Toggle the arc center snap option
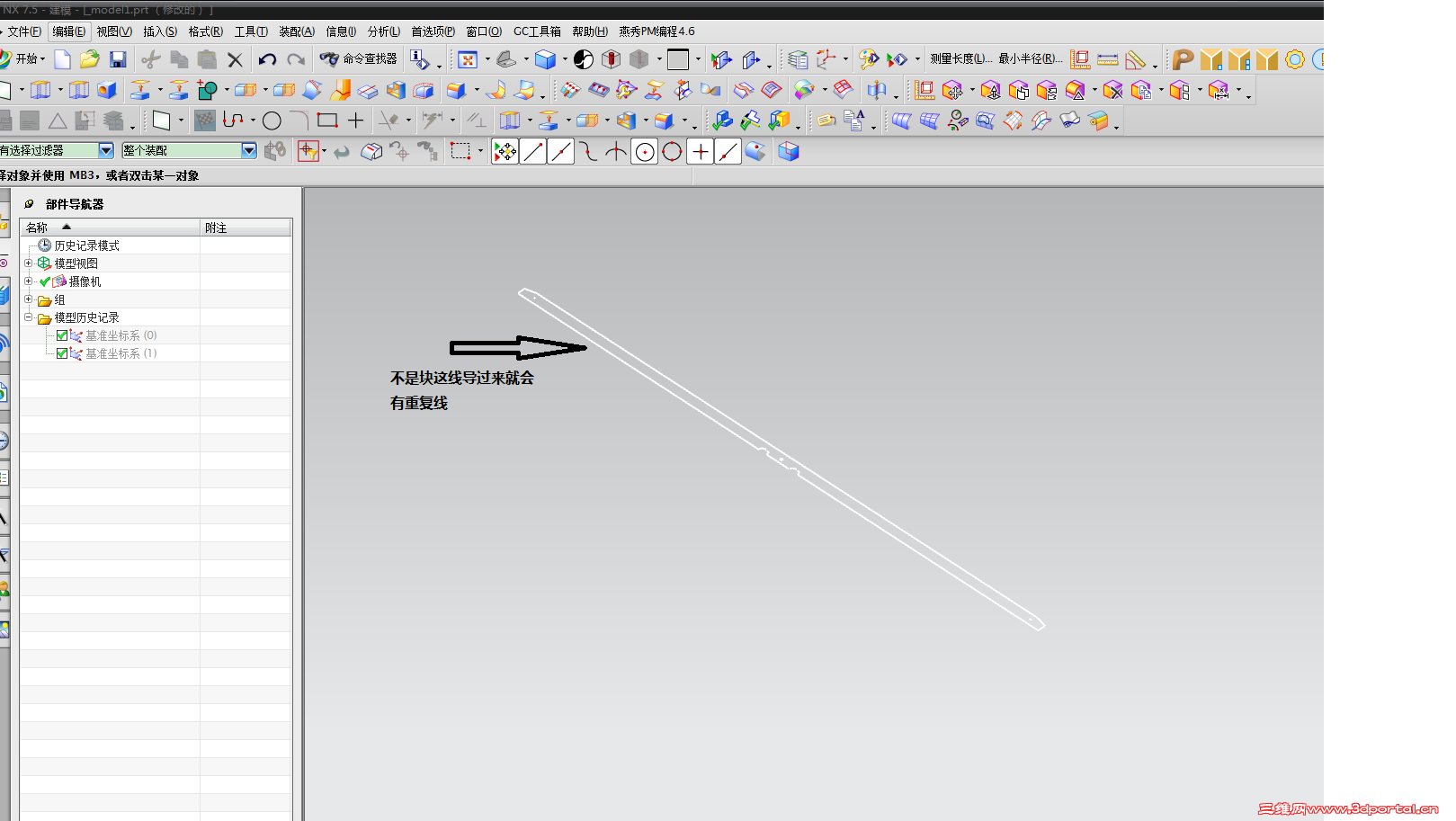Screen dimensions: 1456x821 coord(645,151)
